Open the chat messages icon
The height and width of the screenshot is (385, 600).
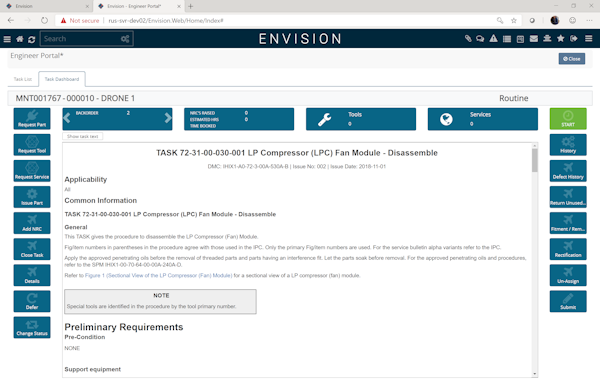tap(480, 39)
